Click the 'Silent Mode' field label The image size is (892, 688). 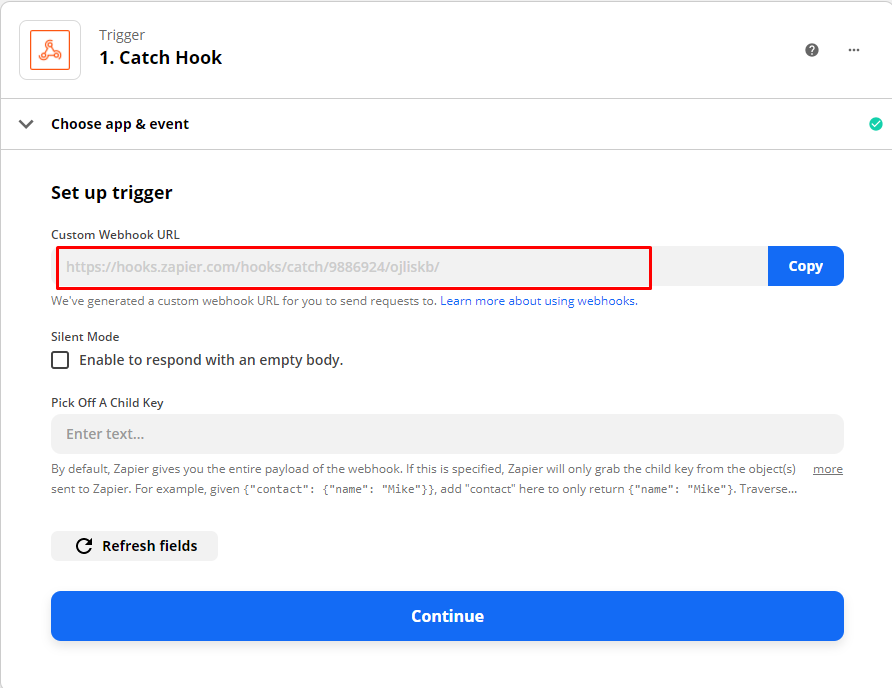click(85, 337)
